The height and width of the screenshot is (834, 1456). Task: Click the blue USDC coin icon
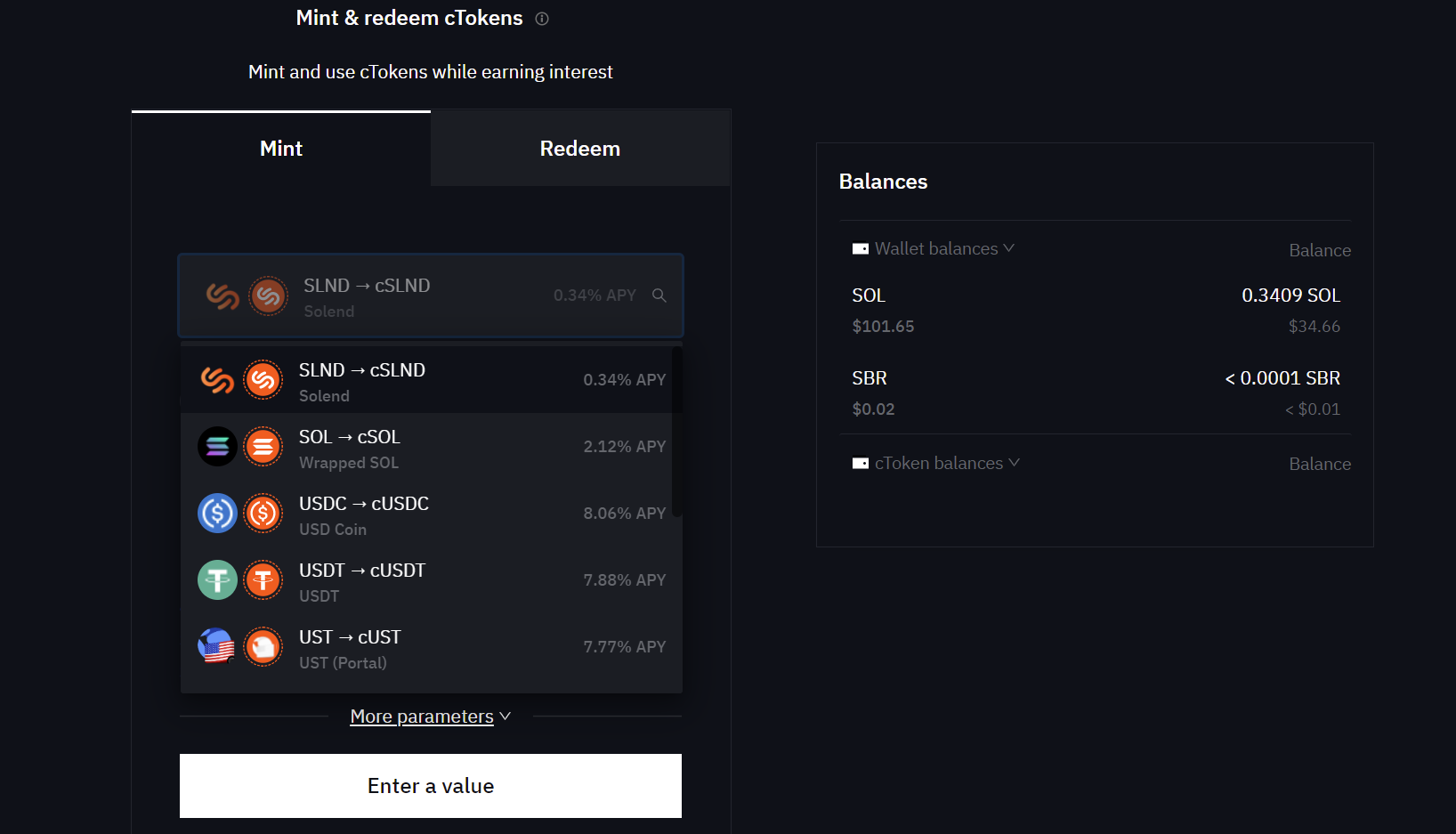coord(217,514)
